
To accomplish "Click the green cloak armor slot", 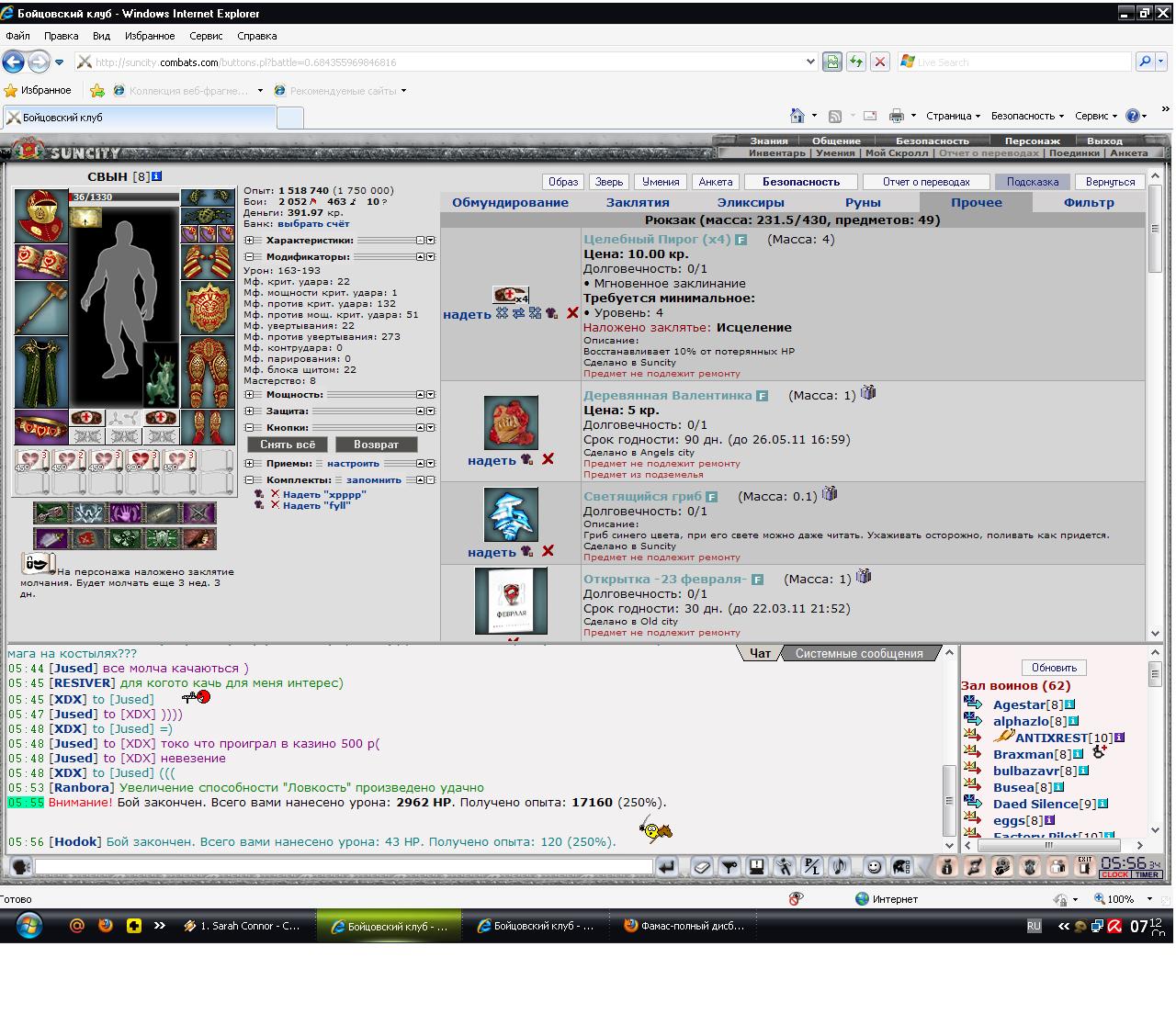I will click(x=40, y=372).
